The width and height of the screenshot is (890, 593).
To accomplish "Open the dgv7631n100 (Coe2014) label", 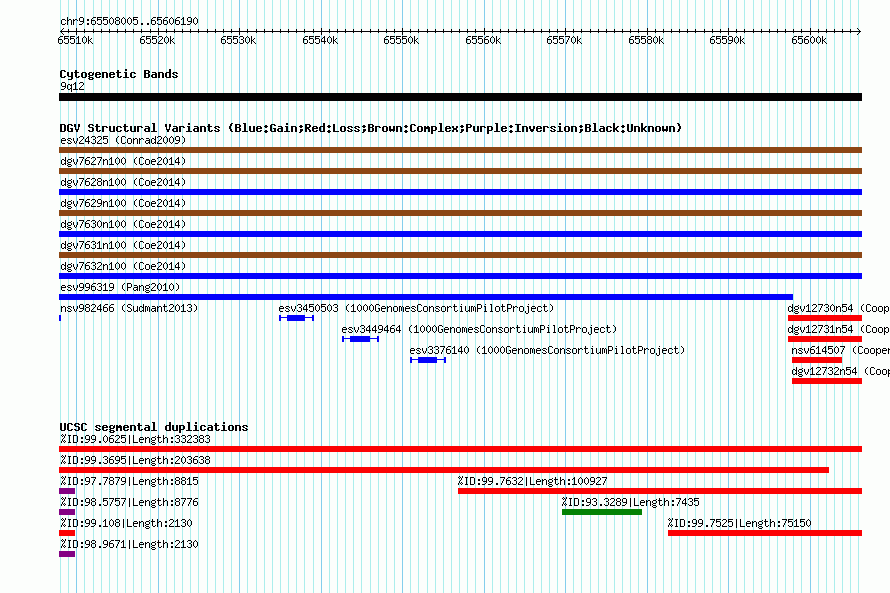I will [123, 245].
